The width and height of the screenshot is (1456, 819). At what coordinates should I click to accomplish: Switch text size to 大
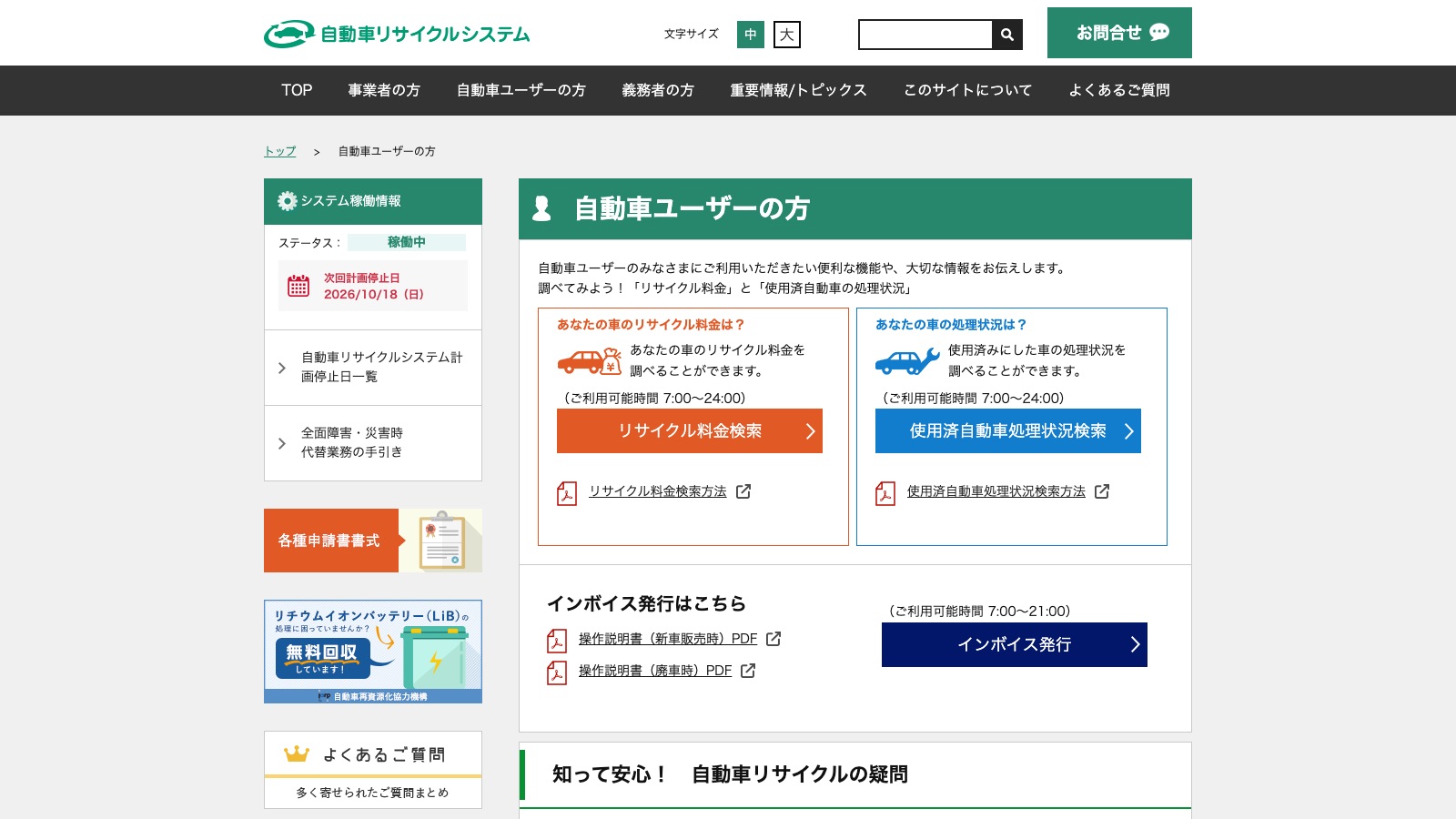pos(787,35)
